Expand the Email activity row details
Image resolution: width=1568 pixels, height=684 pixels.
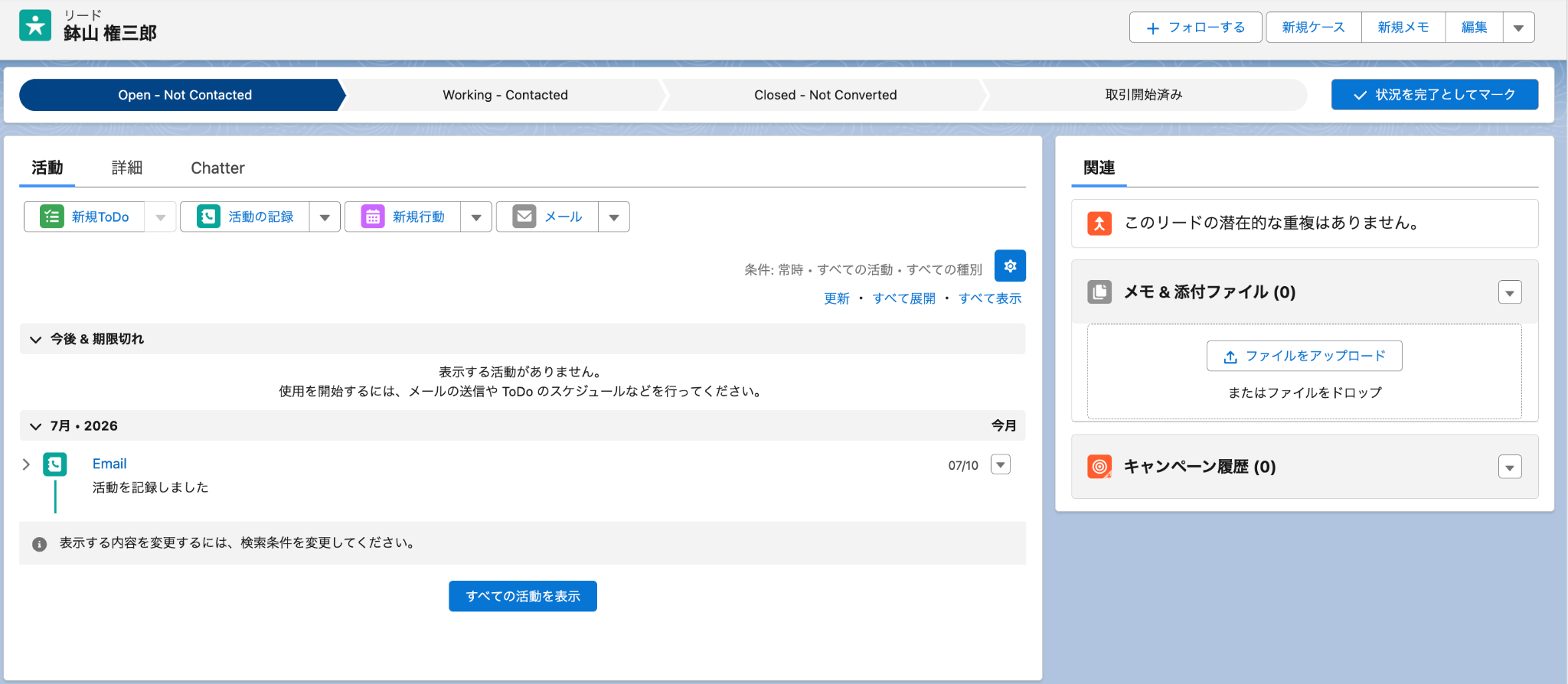pos(26,464)
